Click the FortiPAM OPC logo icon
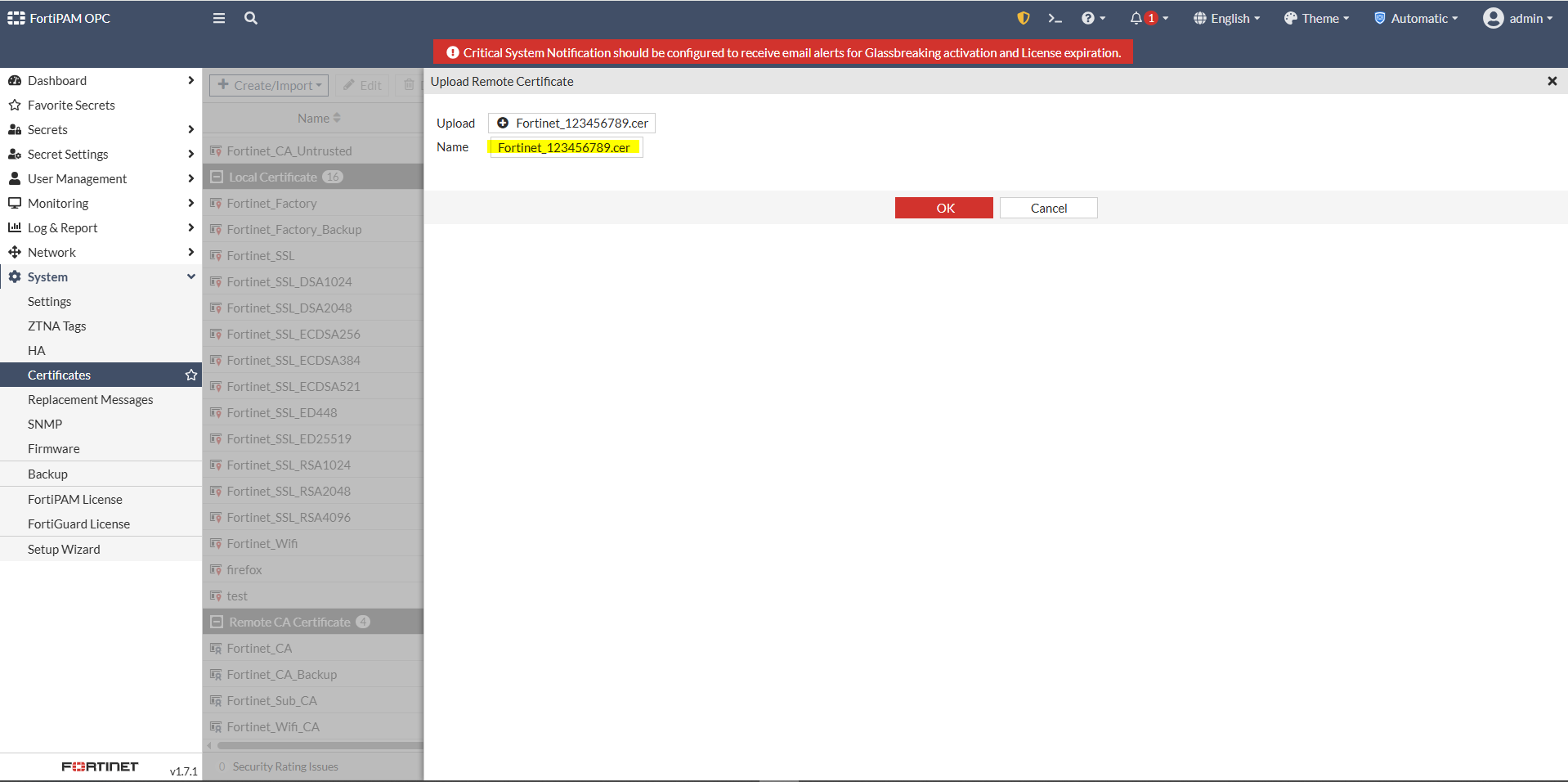Viewport: 1568px width, 782px height. pyautogui.click(x=16, y=18)
